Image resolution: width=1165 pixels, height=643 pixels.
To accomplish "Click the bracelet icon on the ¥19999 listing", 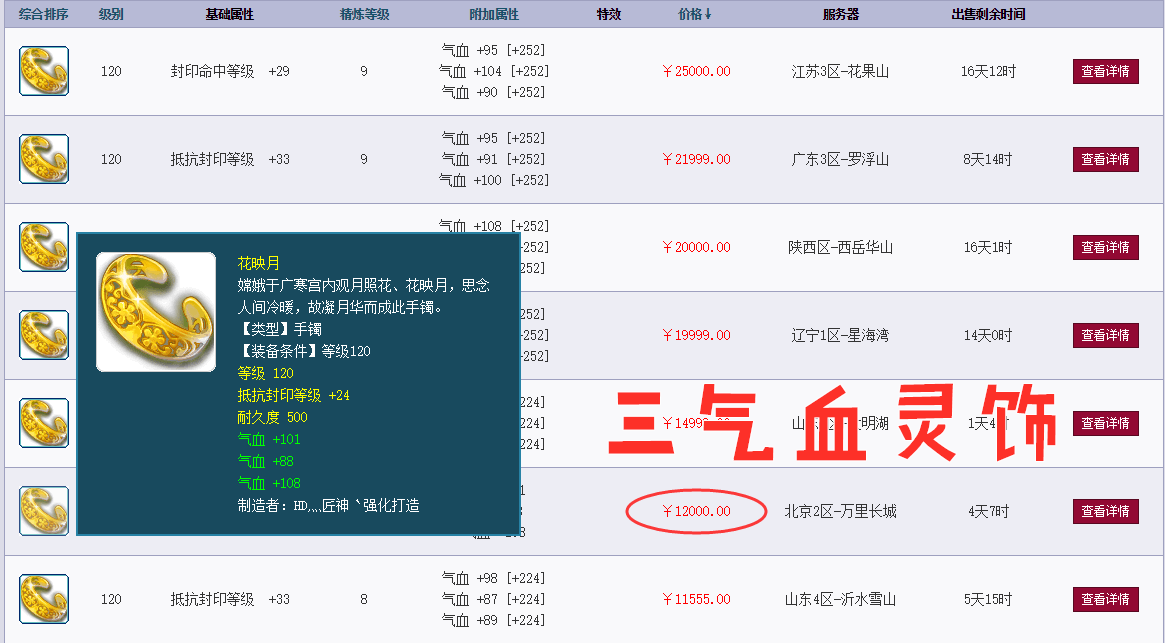I will pos(43,335).
